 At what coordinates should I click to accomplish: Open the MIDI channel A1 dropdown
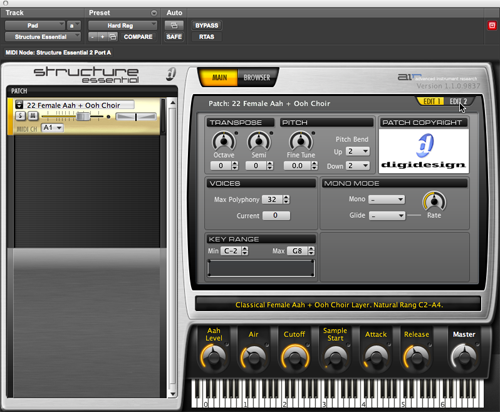pyautogui.click(x=52, y=128)
